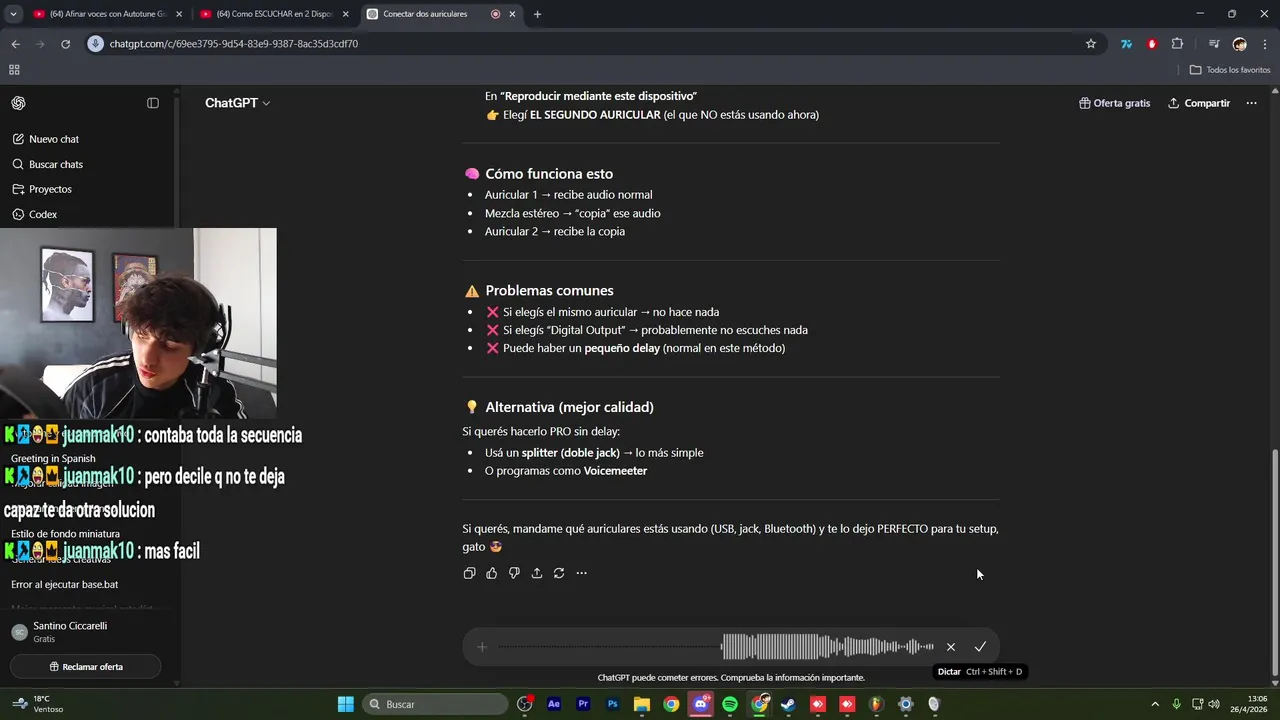1280x720 pixels.
Task: Open the media controls icon in toolbar
Action: click(1214, 44)
